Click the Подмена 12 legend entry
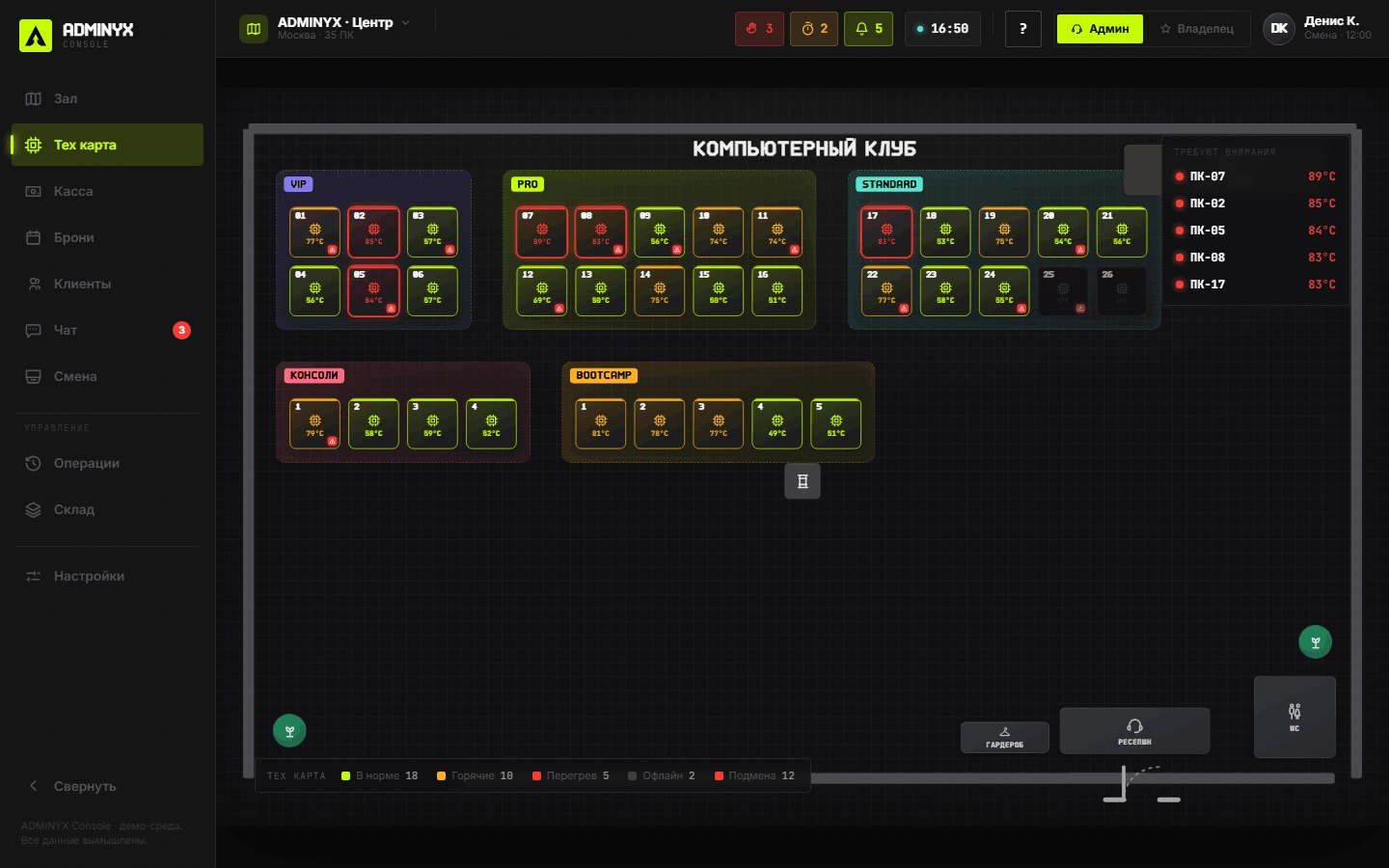Image resolution: width=1389 pixels, height=868 pixels. (x=755, y=775)
